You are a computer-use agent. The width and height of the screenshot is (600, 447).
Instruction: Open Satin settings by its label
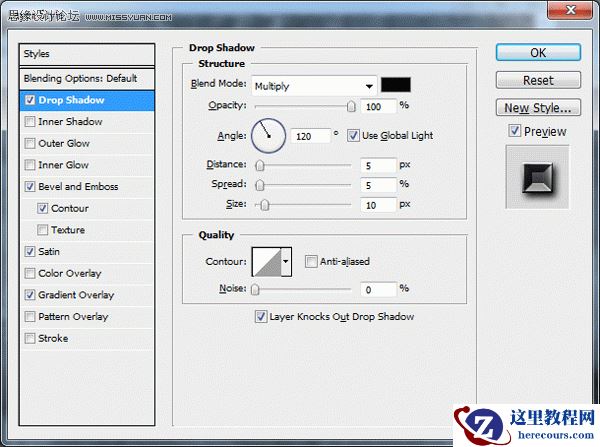pyautogui.click(x=49, y=252)
